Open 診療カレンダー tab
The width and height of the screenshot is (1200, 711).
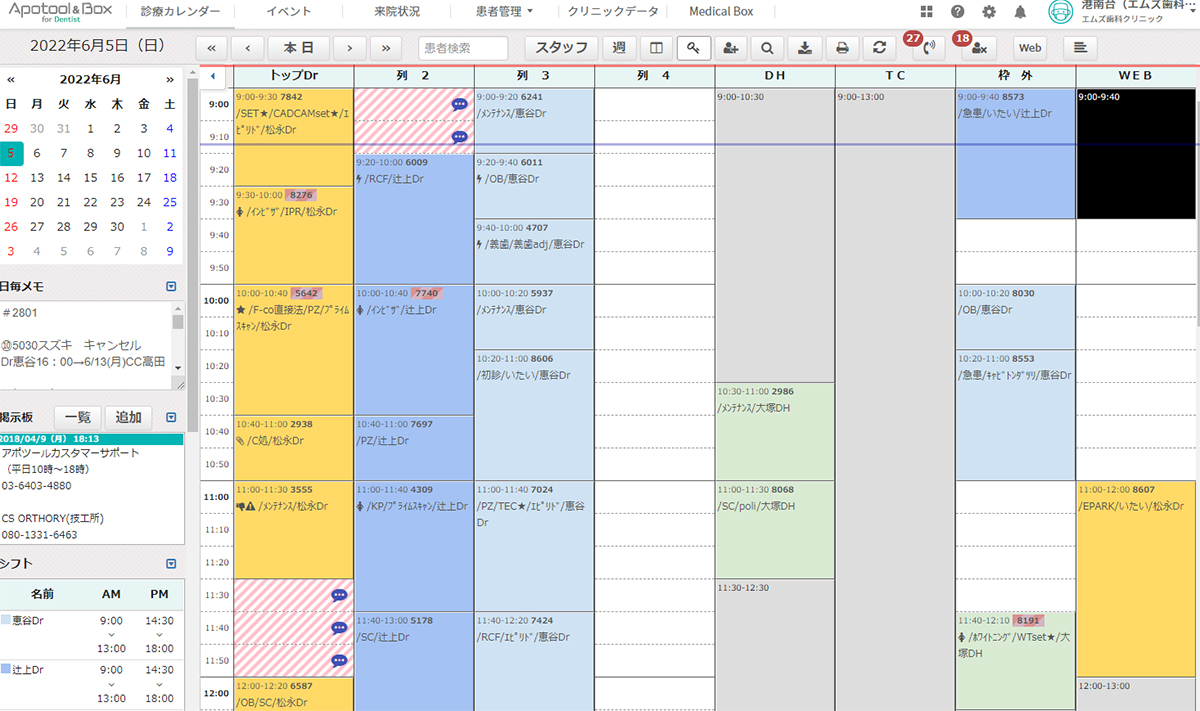click(x=181, y=12)
